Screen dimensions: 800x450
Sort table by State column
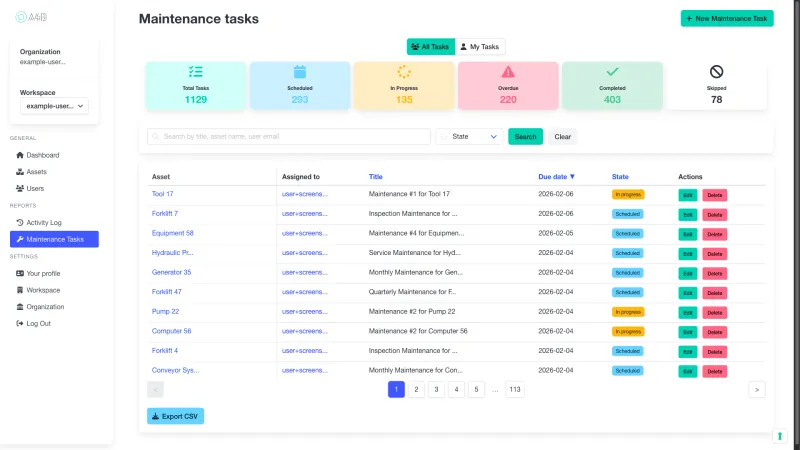coord(620,177)
